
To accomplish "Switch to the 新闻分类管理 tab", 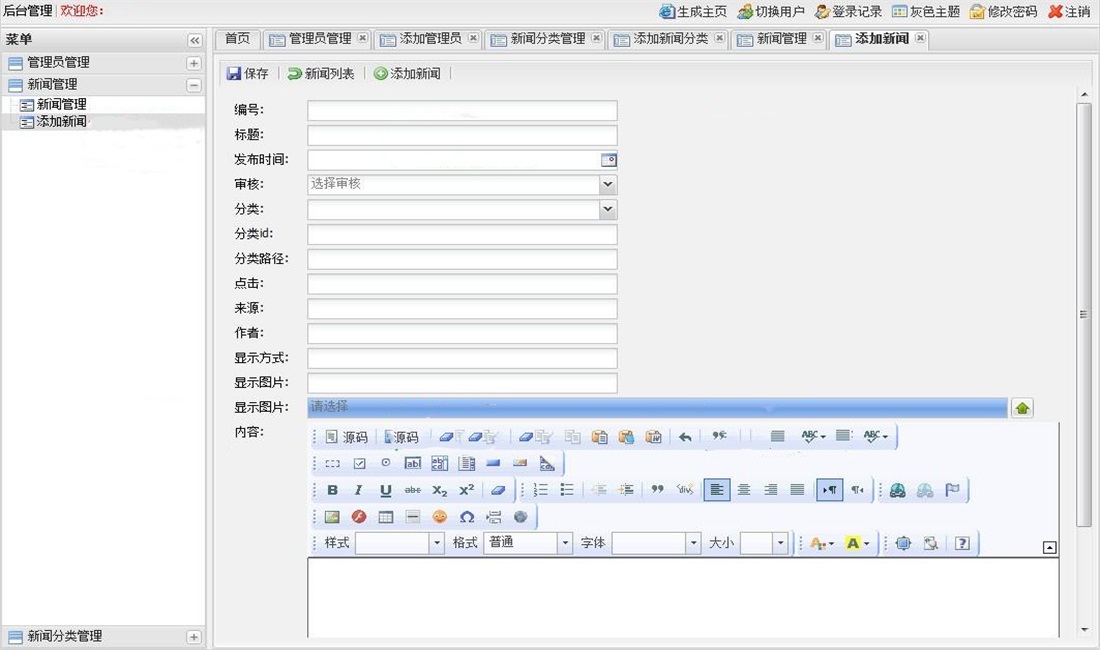I will pyautogui.click(x=547, y=39).
